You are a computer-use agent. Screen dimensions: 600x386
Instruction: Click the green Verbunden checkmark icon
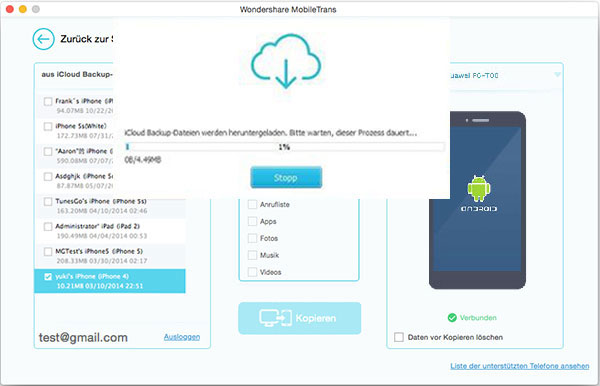(452, 318)
